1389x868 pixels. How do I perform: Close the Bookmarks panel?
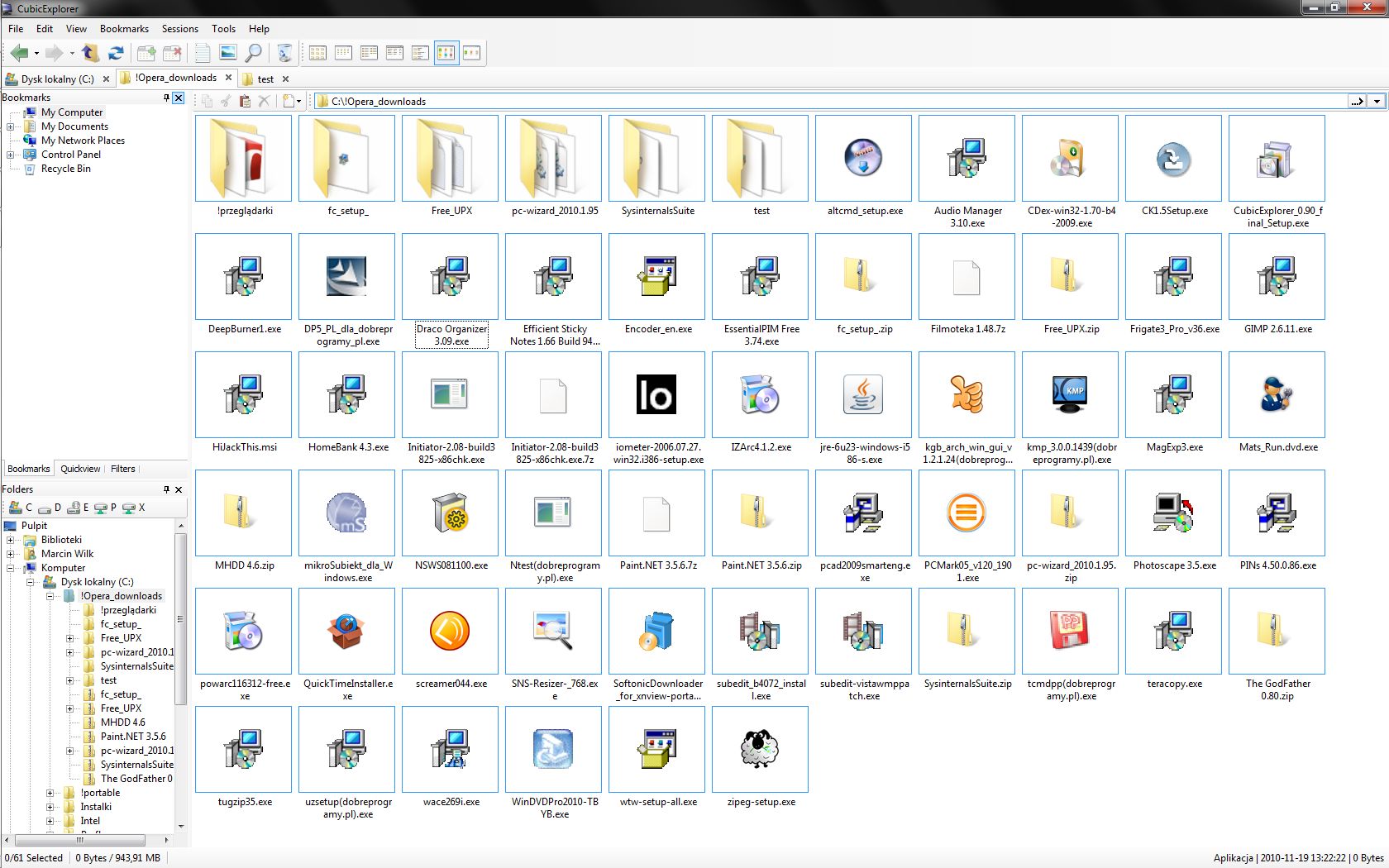pyautogui.click(x=179, y=98)
